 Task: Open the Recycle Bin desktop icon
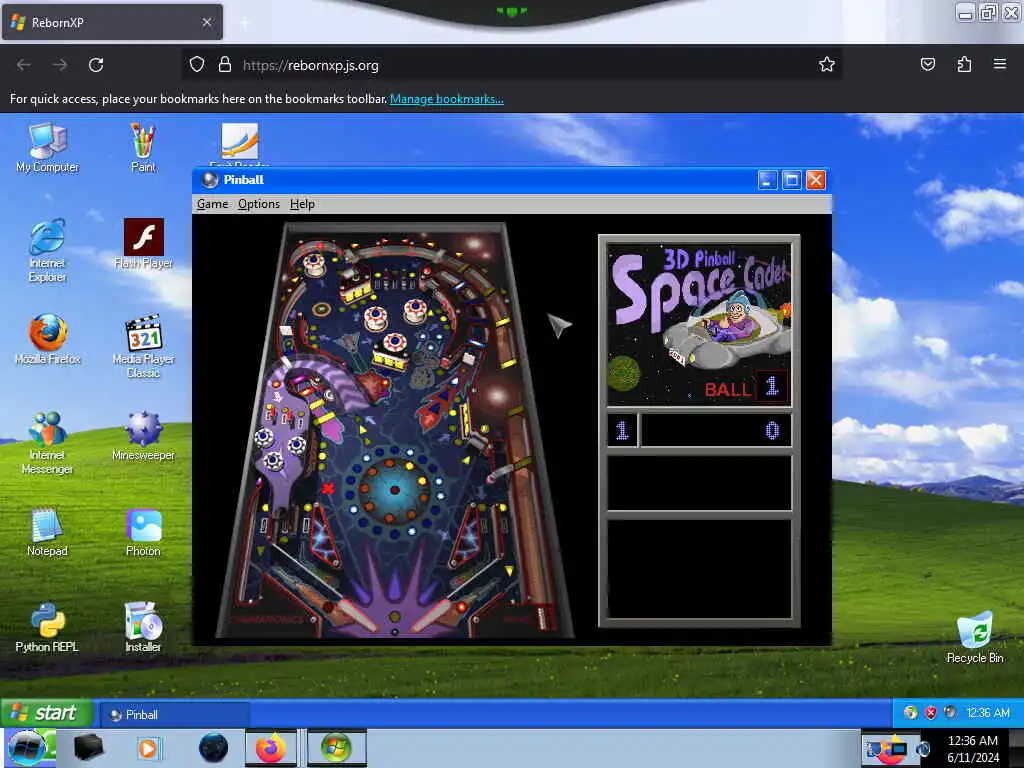[x=975, y=638]
